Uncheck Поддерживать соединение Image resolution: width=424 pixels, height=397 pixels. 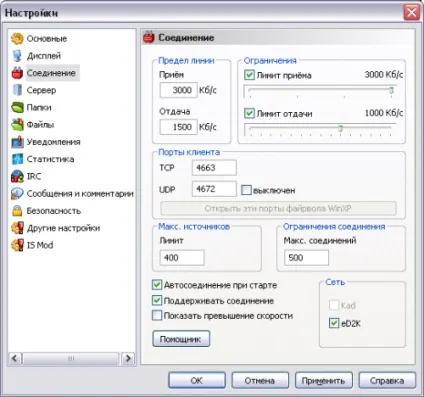pos(157,300)
